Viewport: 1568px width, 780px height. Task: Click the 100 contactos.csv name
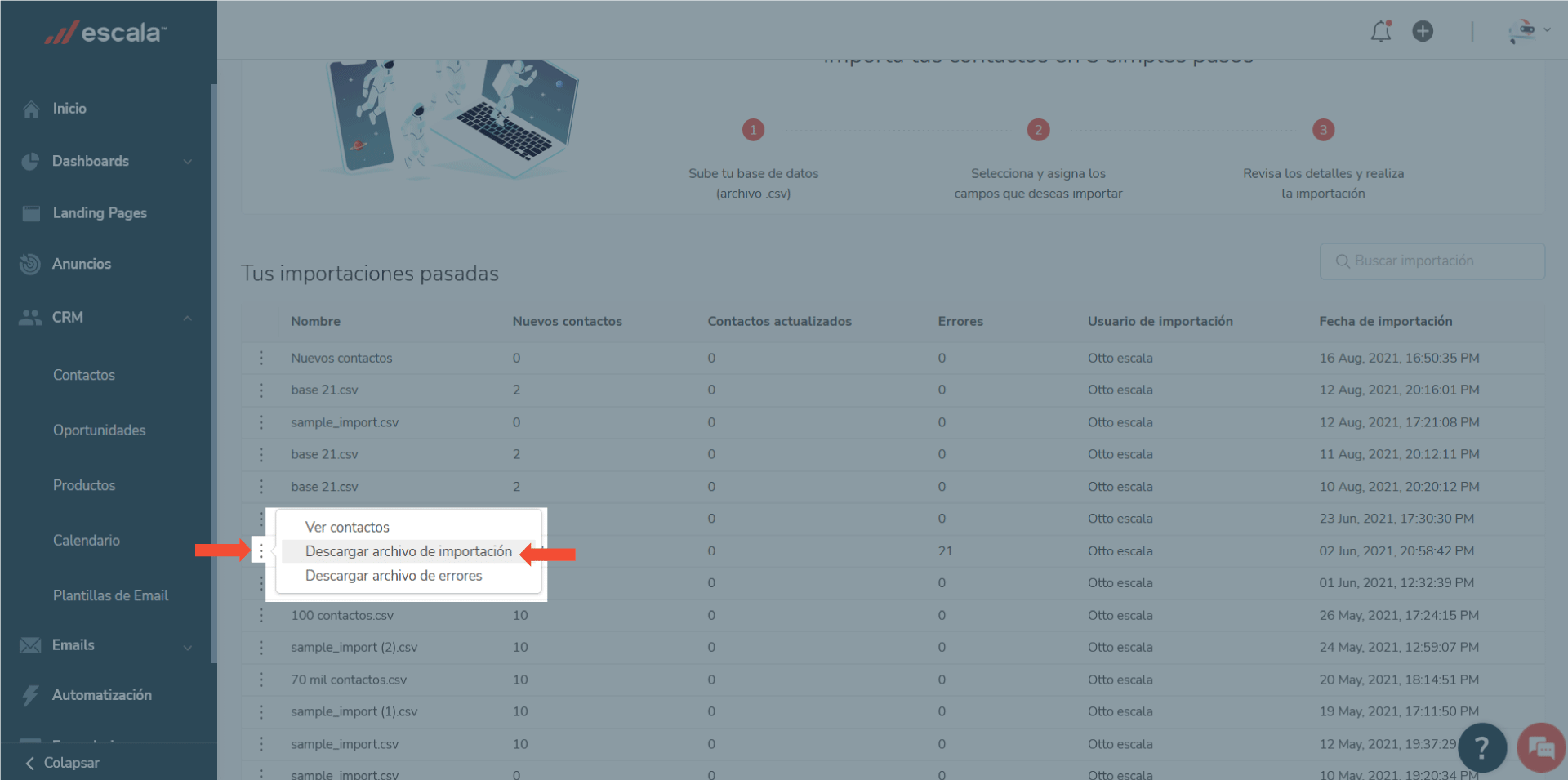pos(342,615)
